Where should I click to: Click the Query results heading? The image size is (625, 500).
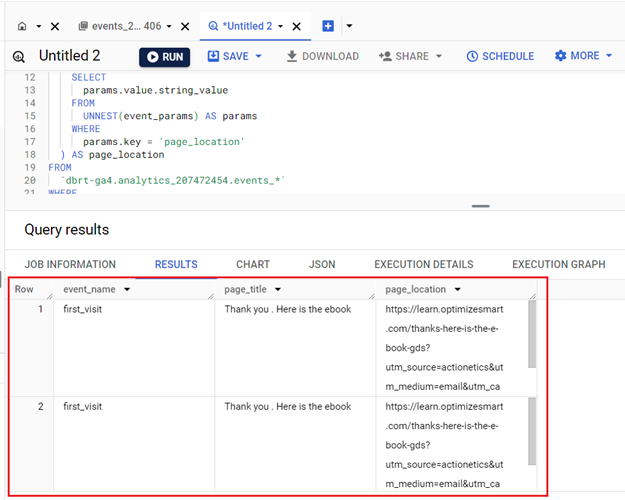[67, 230]
